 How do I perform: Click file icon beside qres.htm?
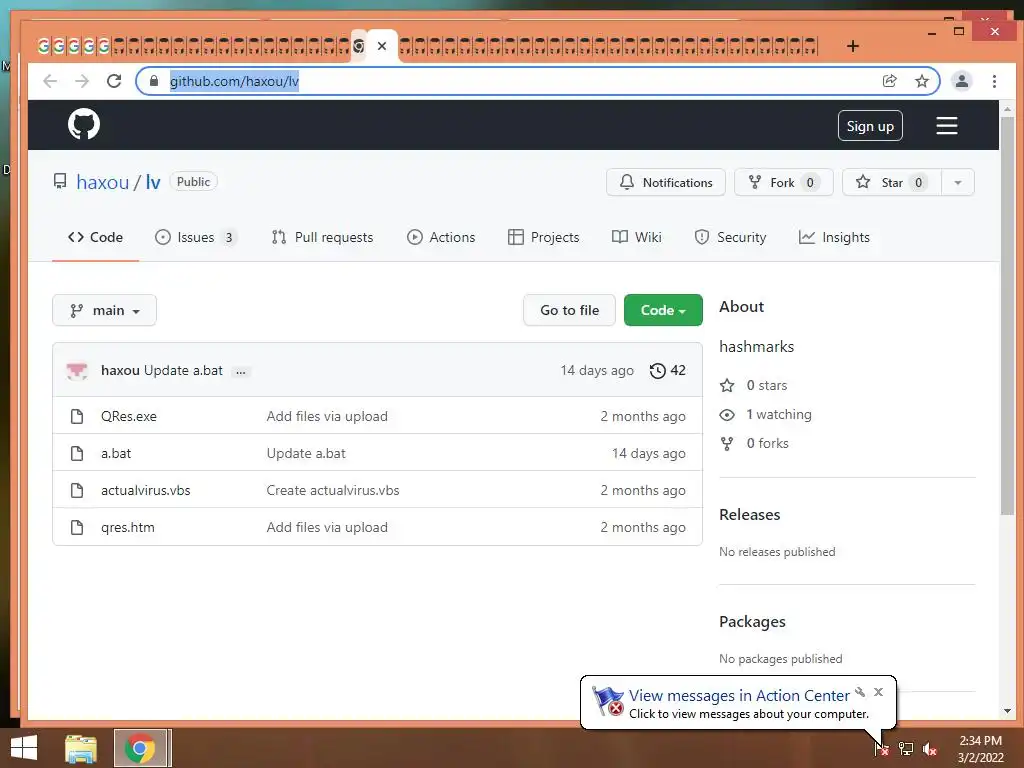(77, 527)
